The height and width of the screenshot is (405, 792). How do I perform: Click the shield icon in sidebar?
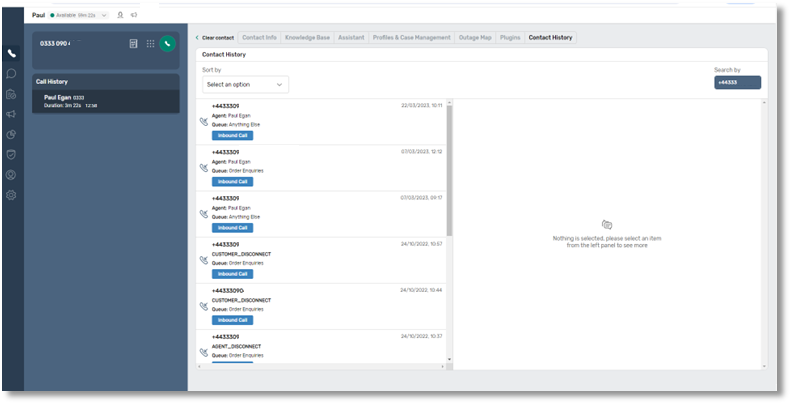pos(12,154)
